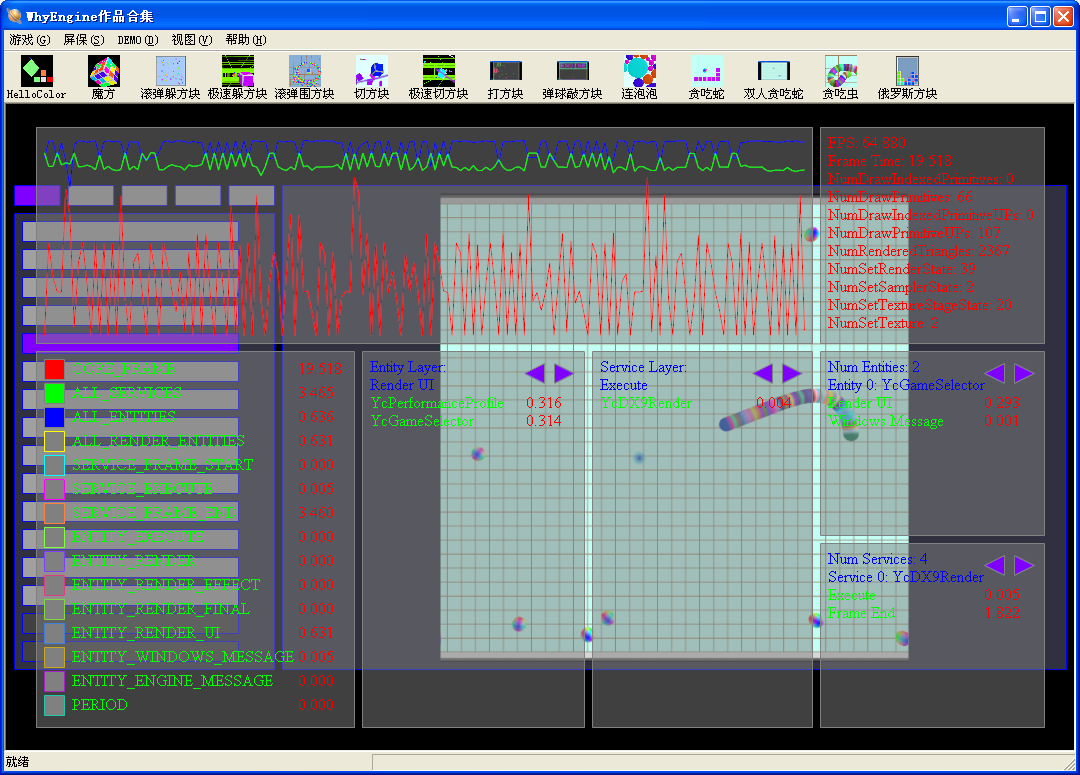1080x775 pixels.
Task: Click Num Services panel right arrow
Action: pyautogui.click(x=1024, y=565)
